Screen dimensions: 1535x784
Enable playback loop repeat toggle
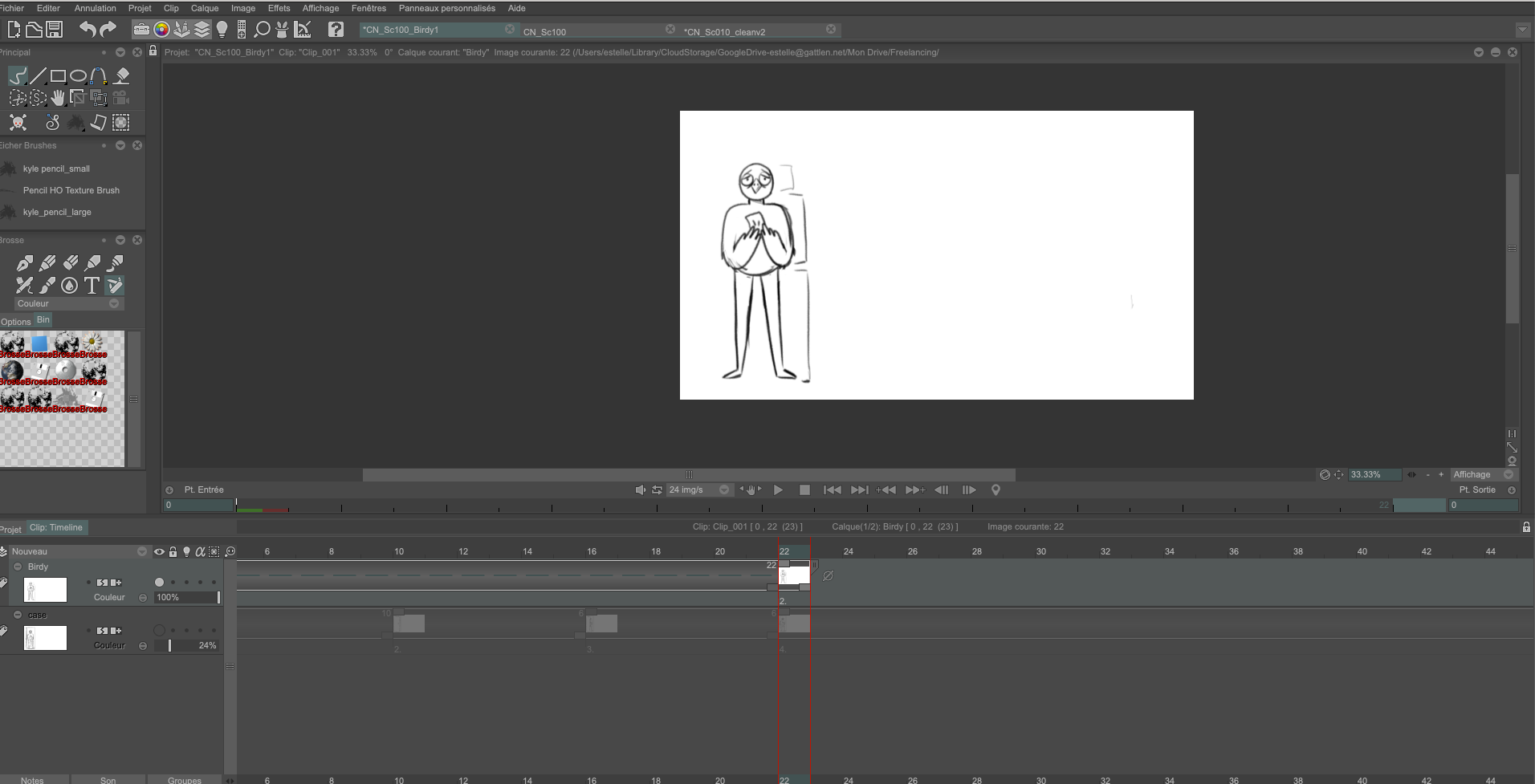click(657, 489)
